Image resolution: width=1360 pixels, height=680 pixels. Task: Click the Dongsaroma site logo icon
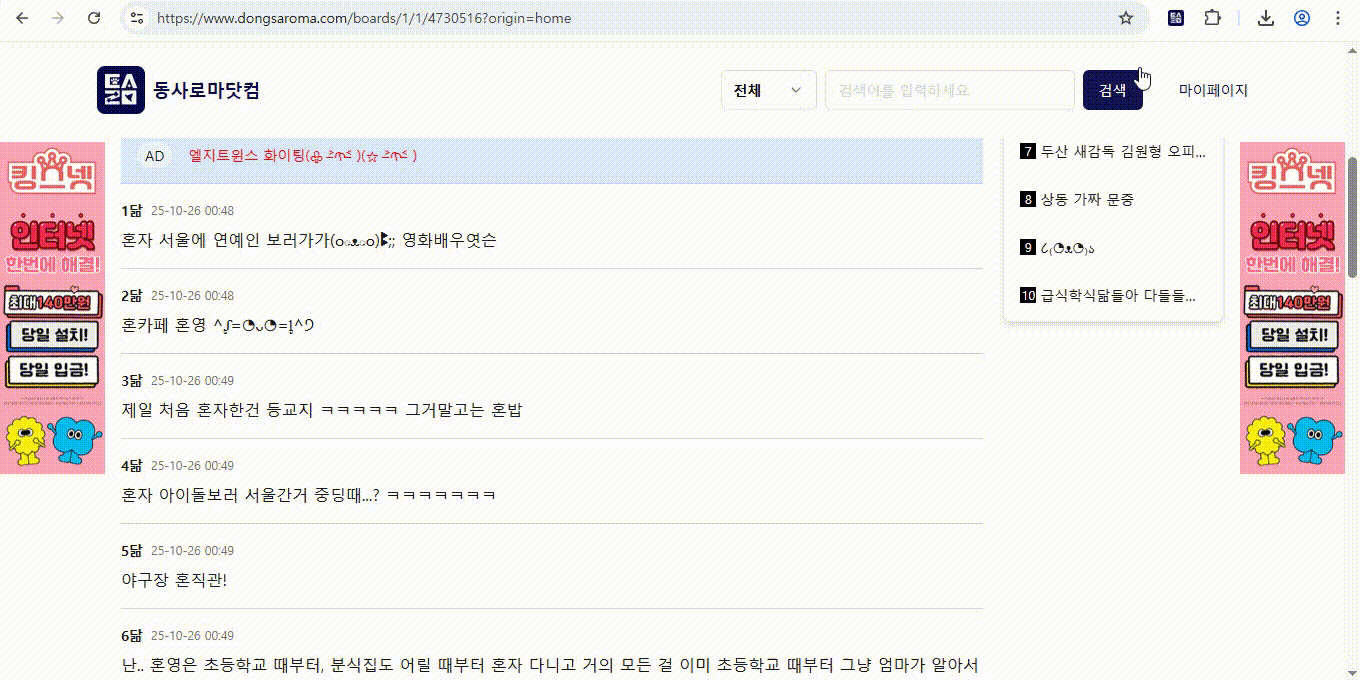click(121, 90)
